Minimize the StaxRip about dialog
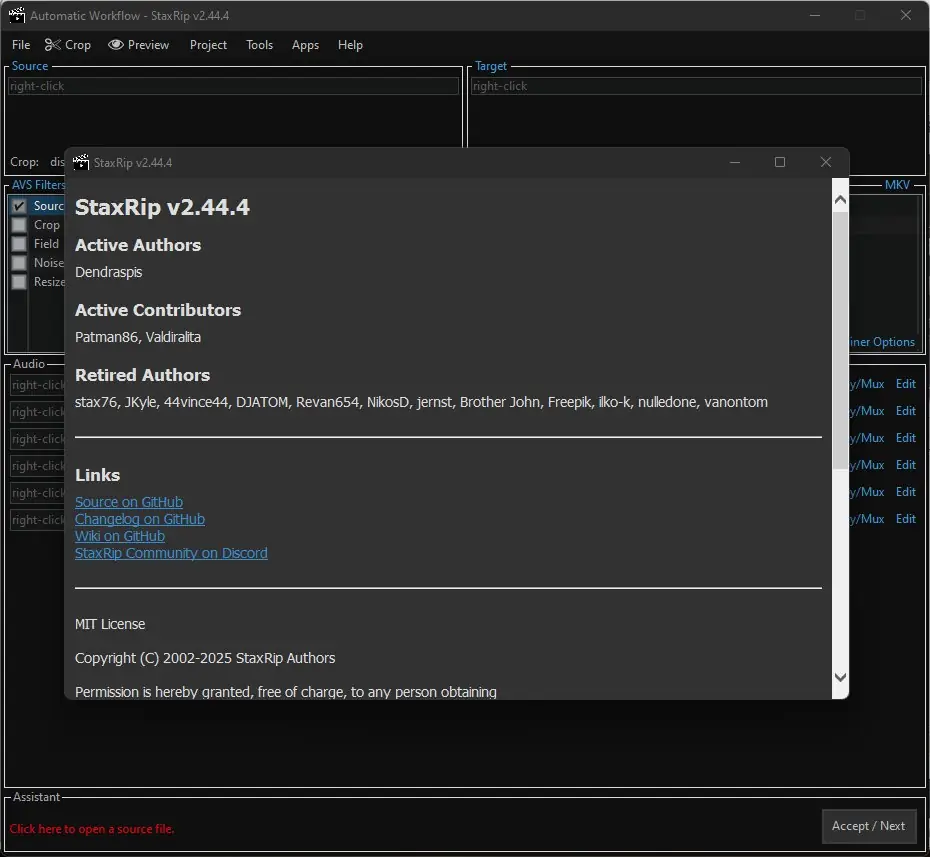This screenshot has width=930, height=857. click(735, 162)
